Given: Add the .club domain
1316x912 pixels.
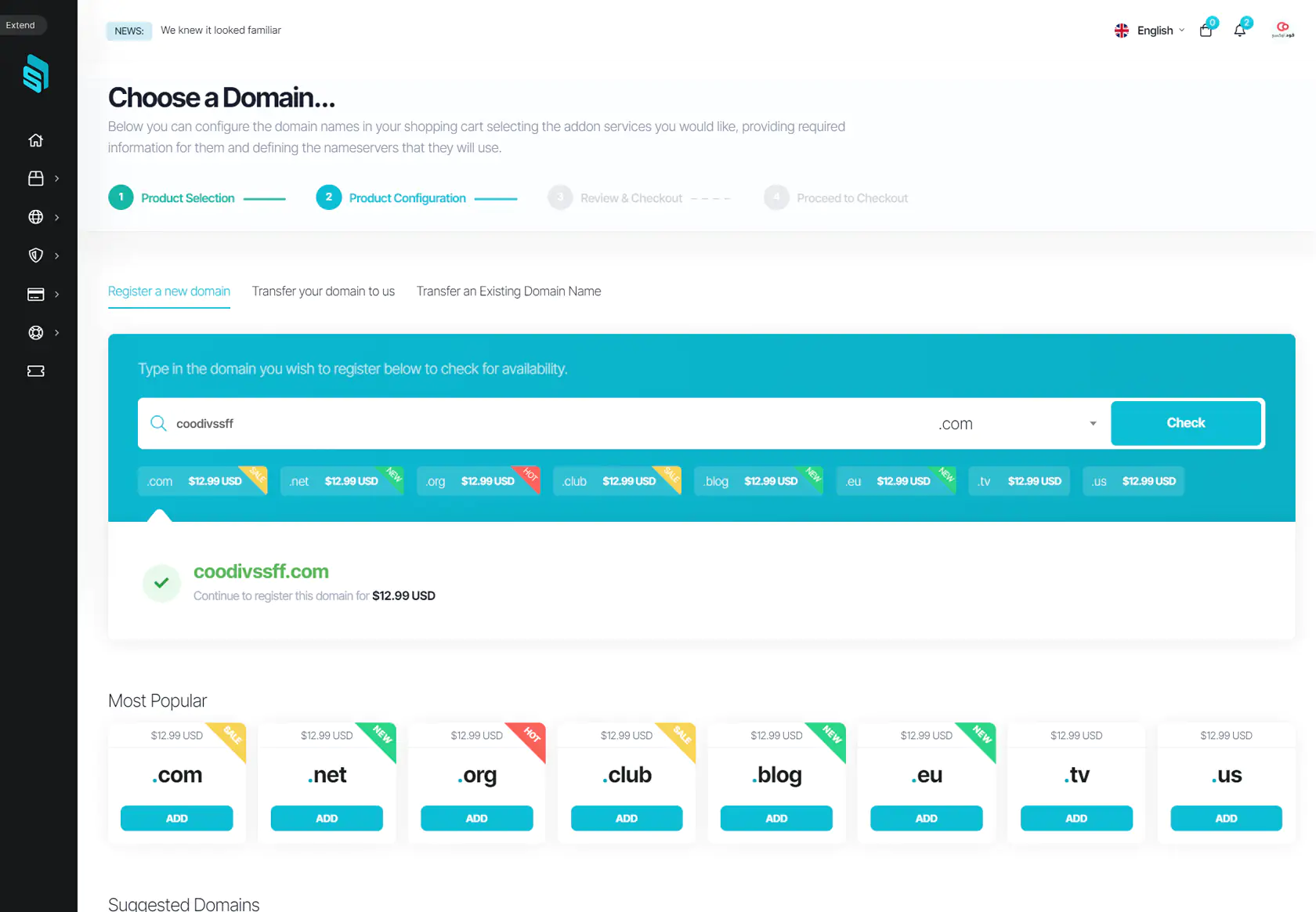Looking at the screenshot, I should point(627,818).
